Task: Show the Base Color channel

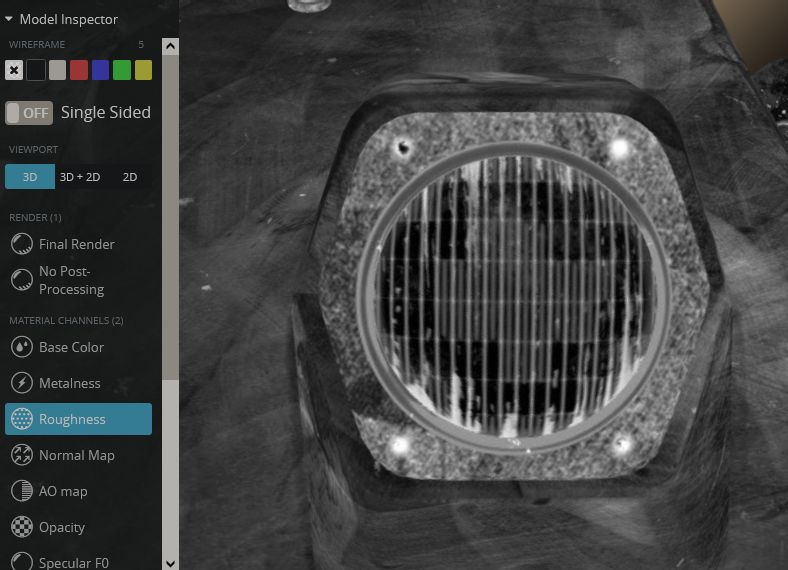Action: click(71, 347)
